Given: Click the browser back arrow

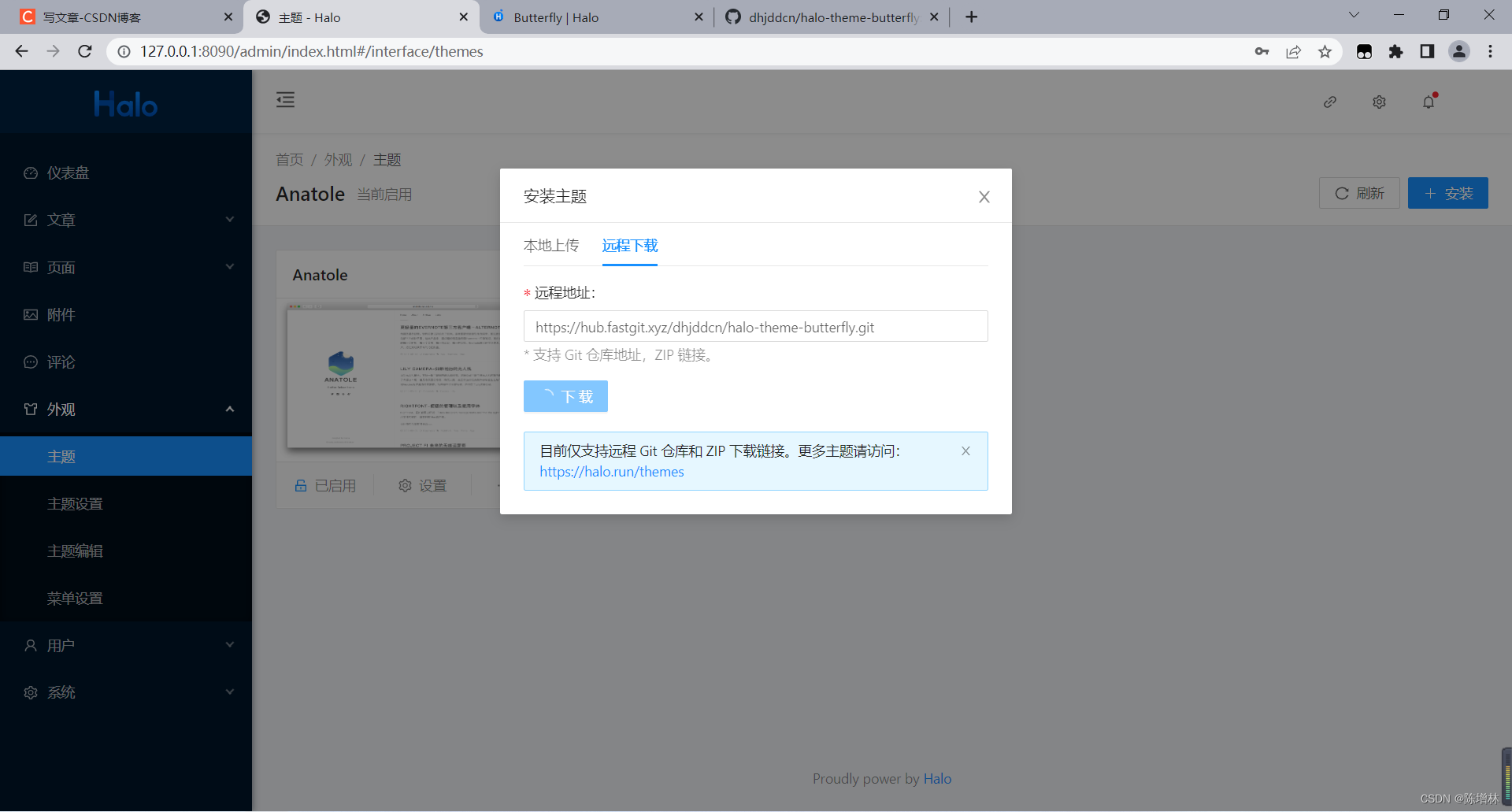Looking at the screenshot, I should (x=21, y=51).
